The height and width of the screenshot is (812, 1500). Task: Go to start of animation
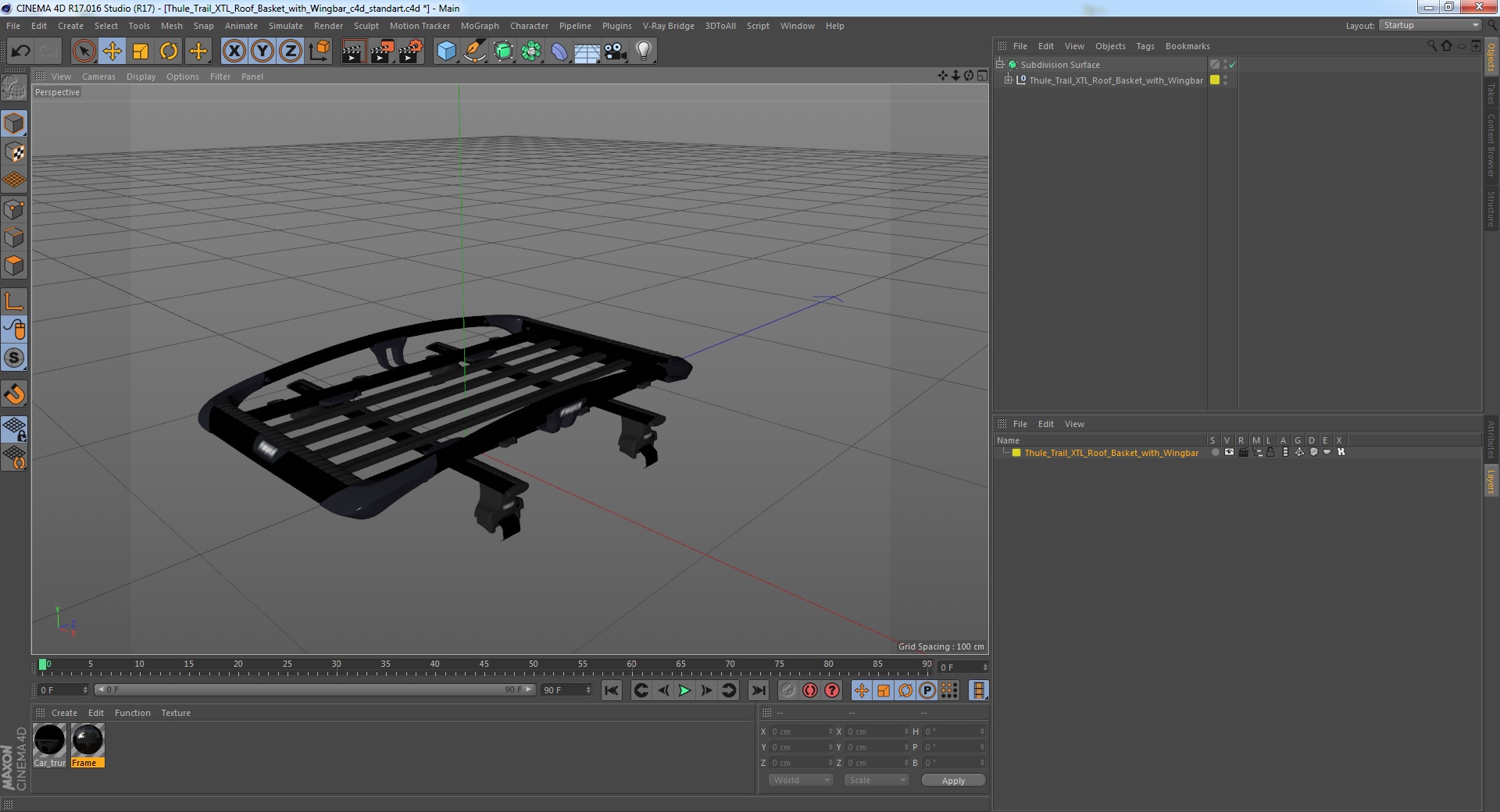click(612, 690)
